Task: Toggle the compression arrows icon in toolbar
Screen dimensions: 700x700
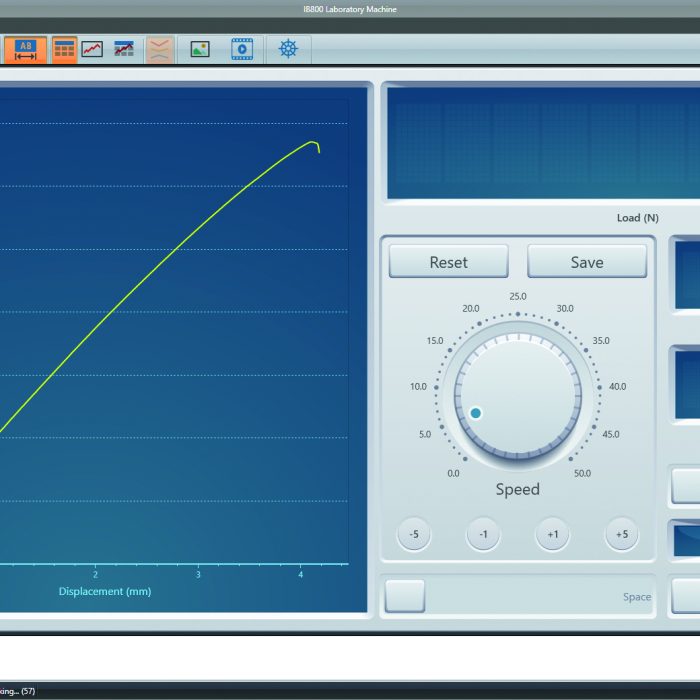Action: (160, 49)
